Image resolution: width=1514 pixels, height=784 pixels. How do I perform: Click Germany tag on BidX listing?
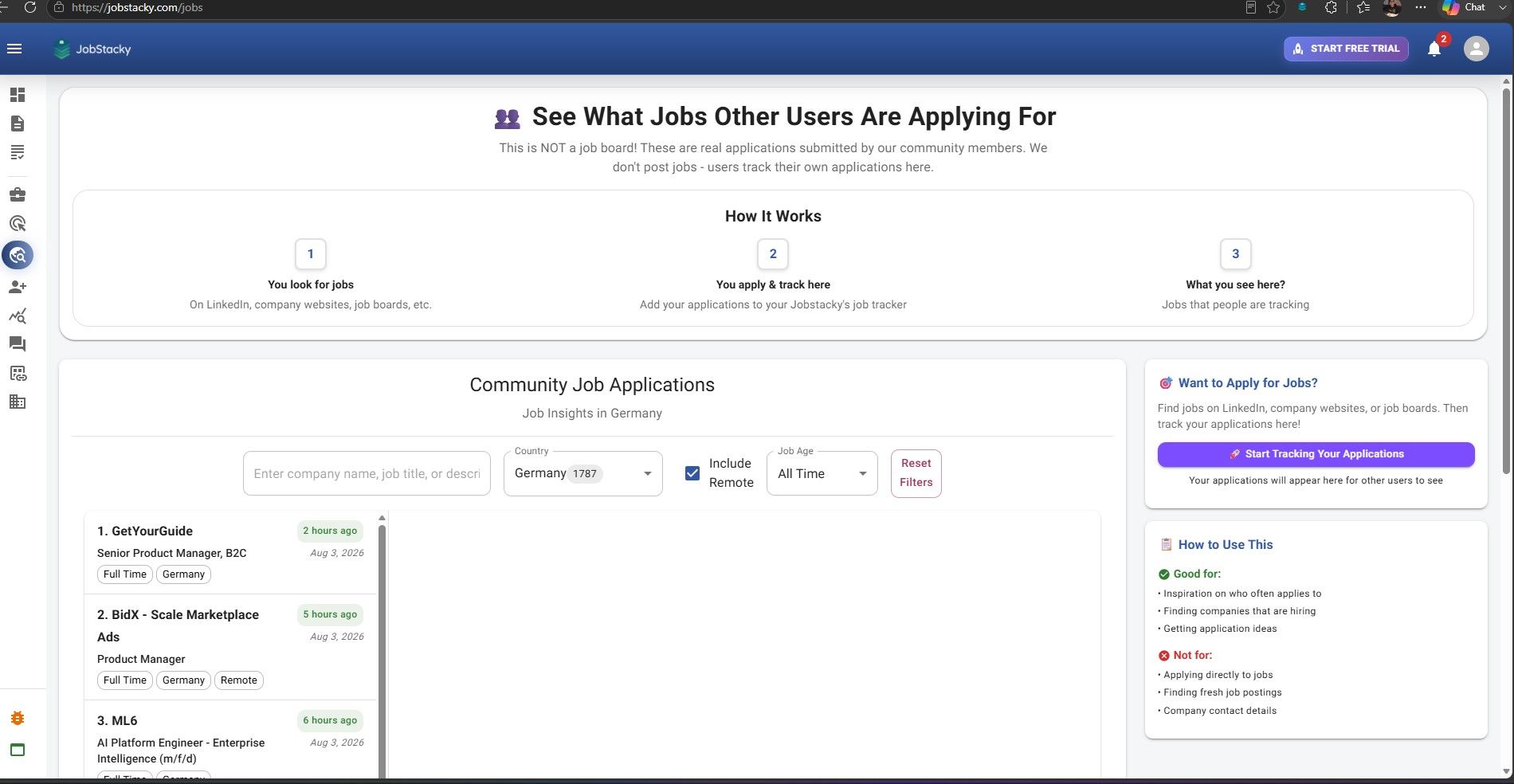[183, 680]
